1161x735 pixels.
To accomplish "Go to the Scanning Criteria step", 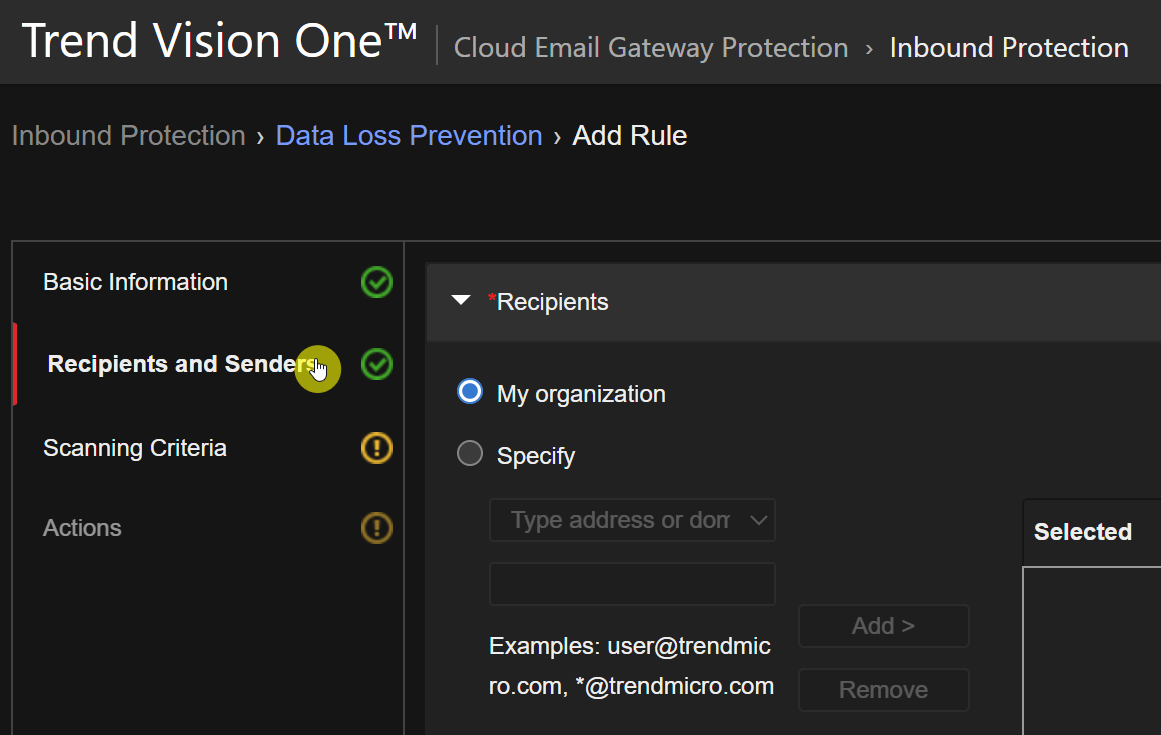I will 134,448.
